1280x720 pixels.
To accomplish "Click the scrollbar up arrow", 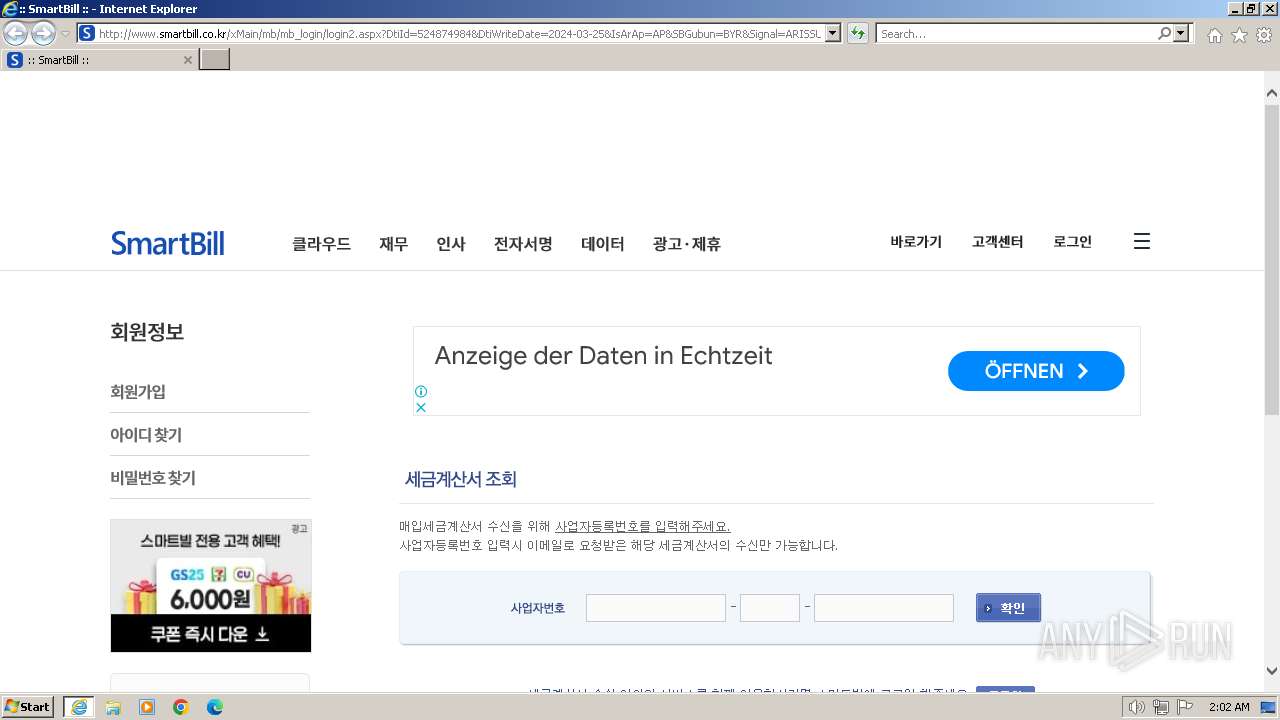I will click(x=1272, y=94).
